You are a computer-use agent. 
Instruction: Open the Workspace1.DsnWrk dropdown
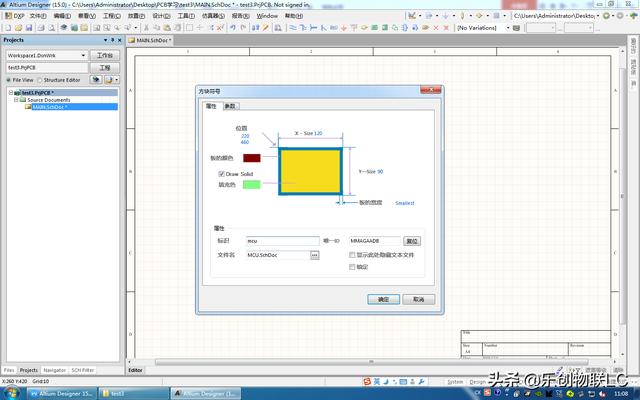[x=83, y=55]
